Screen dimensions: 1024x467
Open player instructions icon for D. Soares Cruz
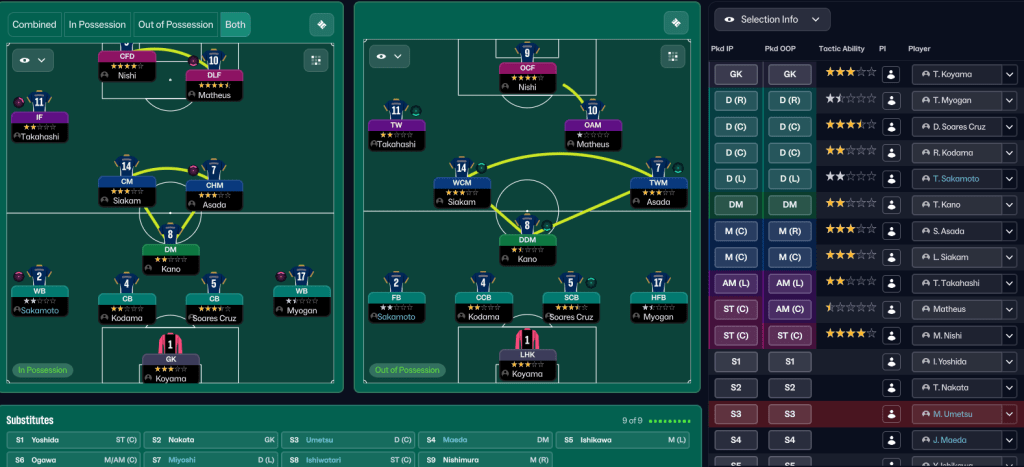[x=891, y=126]
